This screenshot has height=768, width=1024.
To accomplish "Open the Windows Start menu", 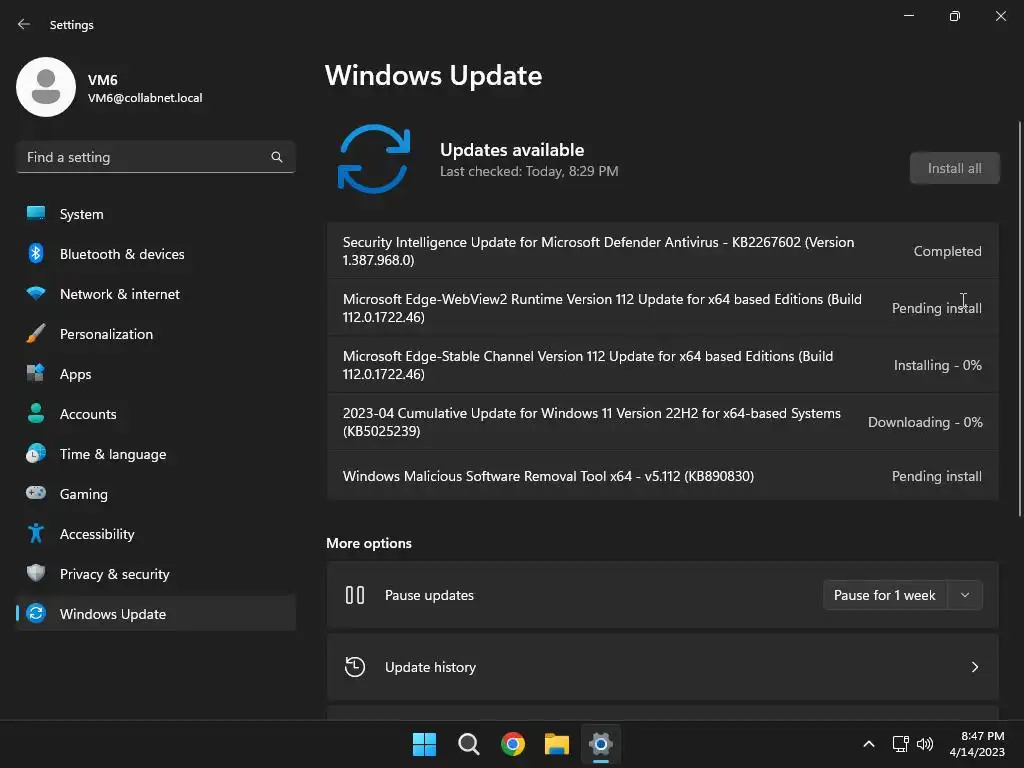I will click(424, 744).
